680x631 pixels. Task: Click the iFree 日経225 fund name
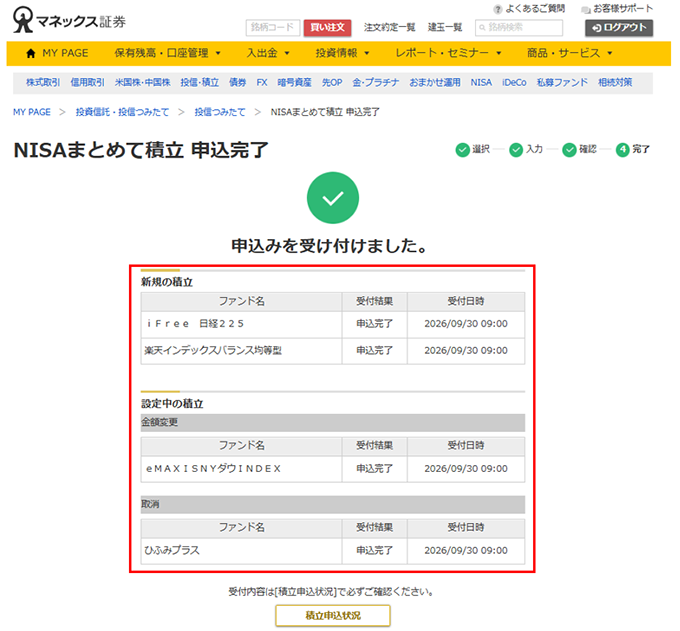click(x=195, y=324)
